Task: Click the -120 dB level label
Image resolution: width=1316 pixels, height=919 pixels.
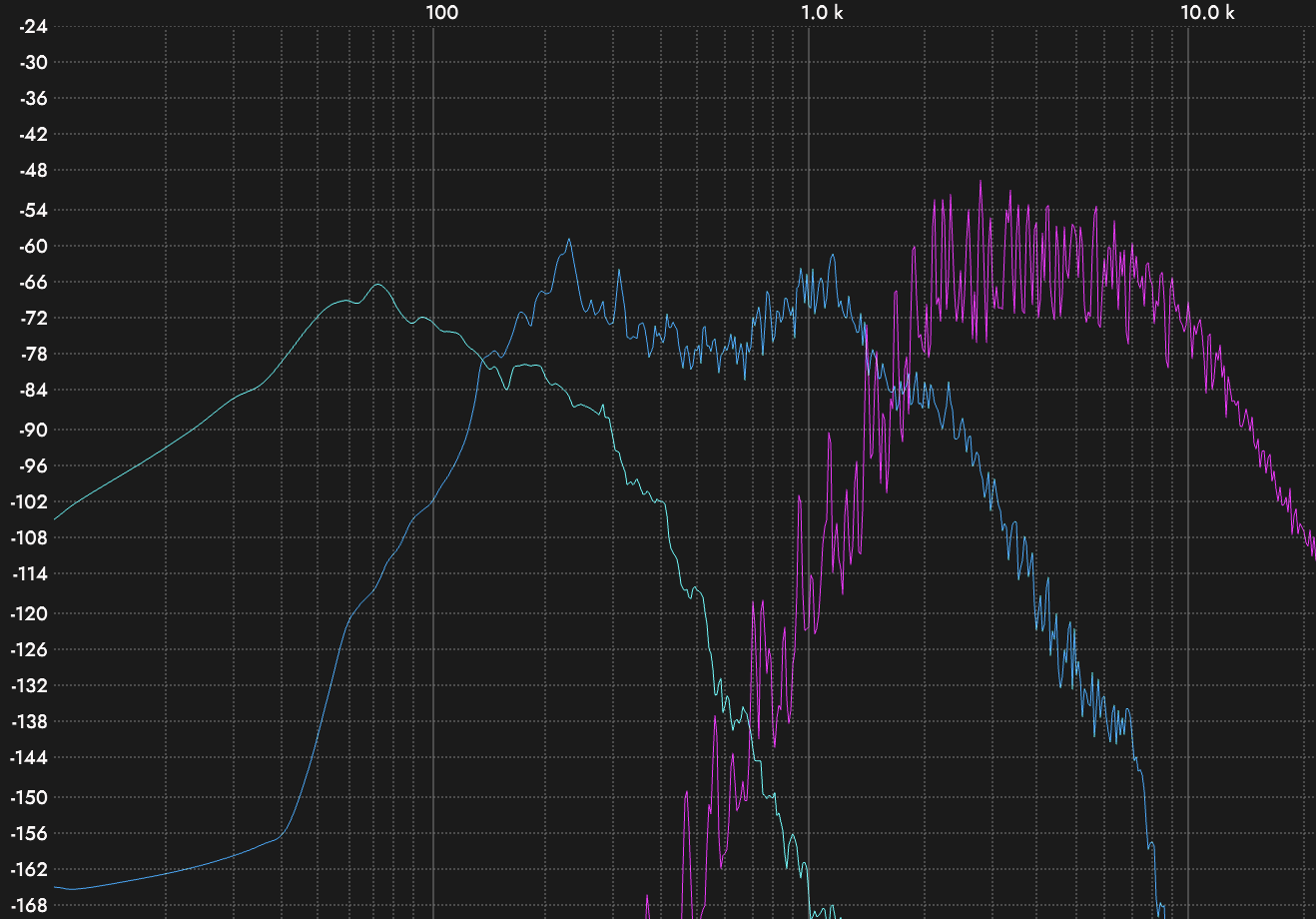Action: (30, 613)
